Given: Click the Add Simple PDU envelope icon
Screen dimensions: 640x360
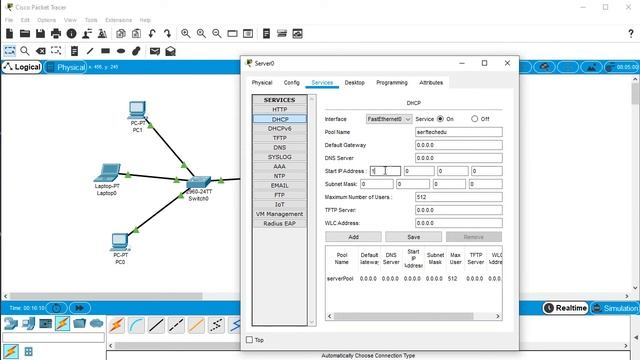Looking at the screenshot, I should 155,51.
